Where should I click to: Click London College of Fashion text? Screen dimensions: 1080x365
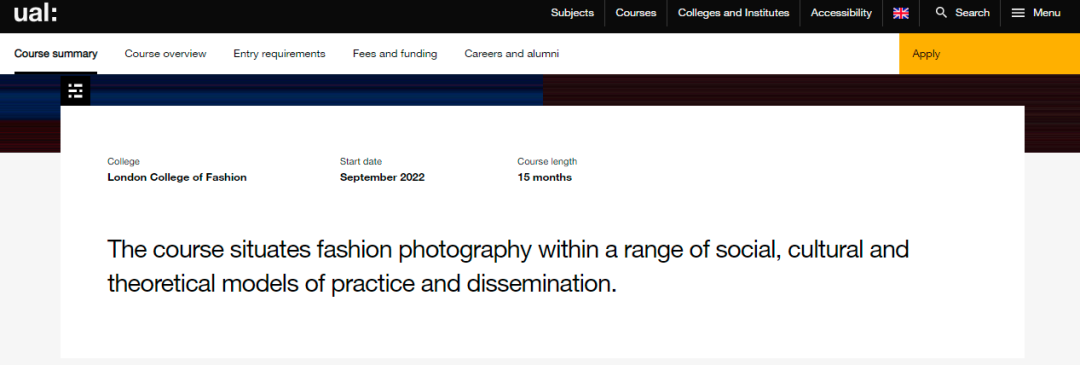(177, 178)
